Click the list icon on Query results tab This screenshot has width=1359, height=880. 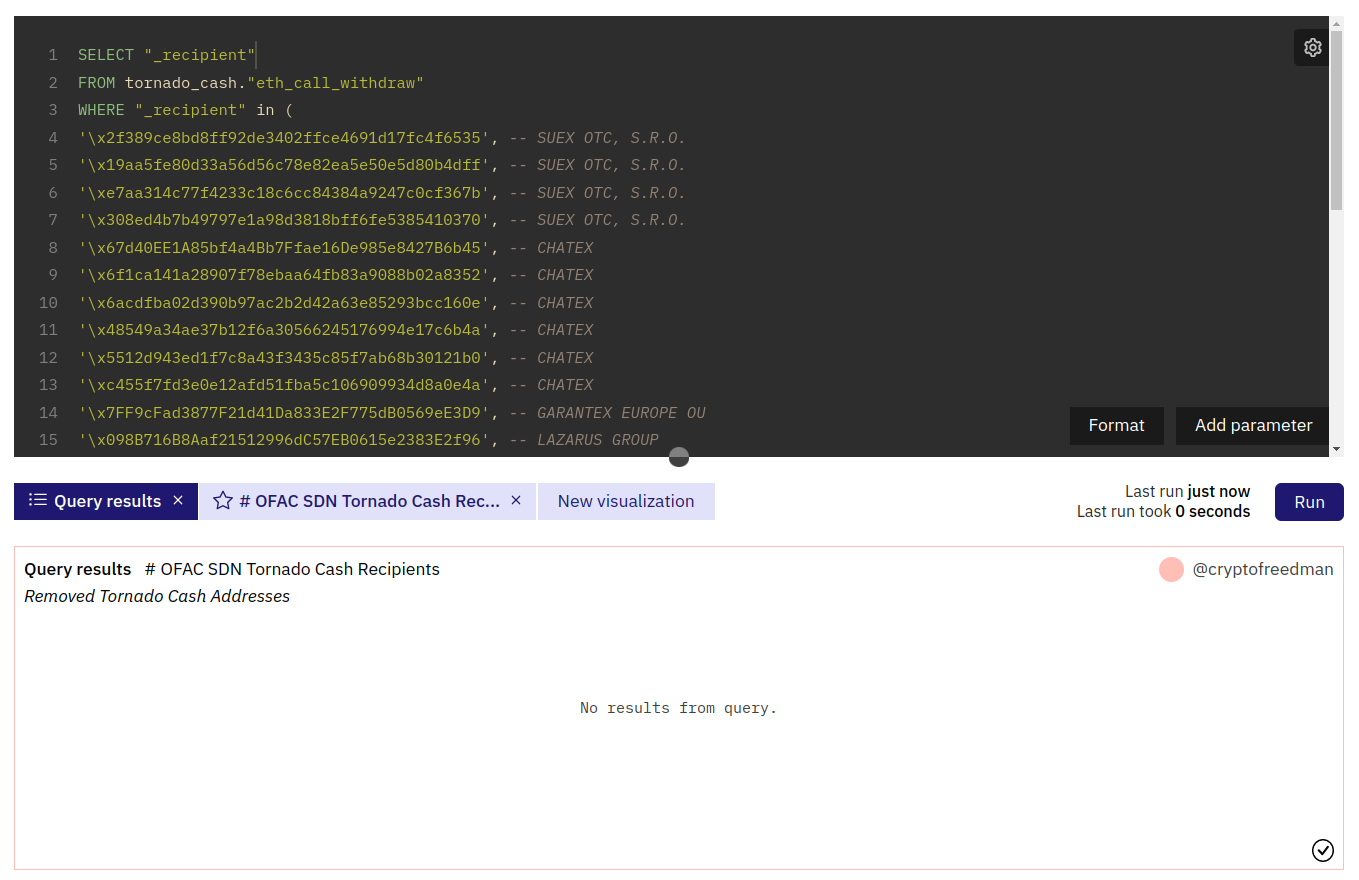click(x=37, y=501)
